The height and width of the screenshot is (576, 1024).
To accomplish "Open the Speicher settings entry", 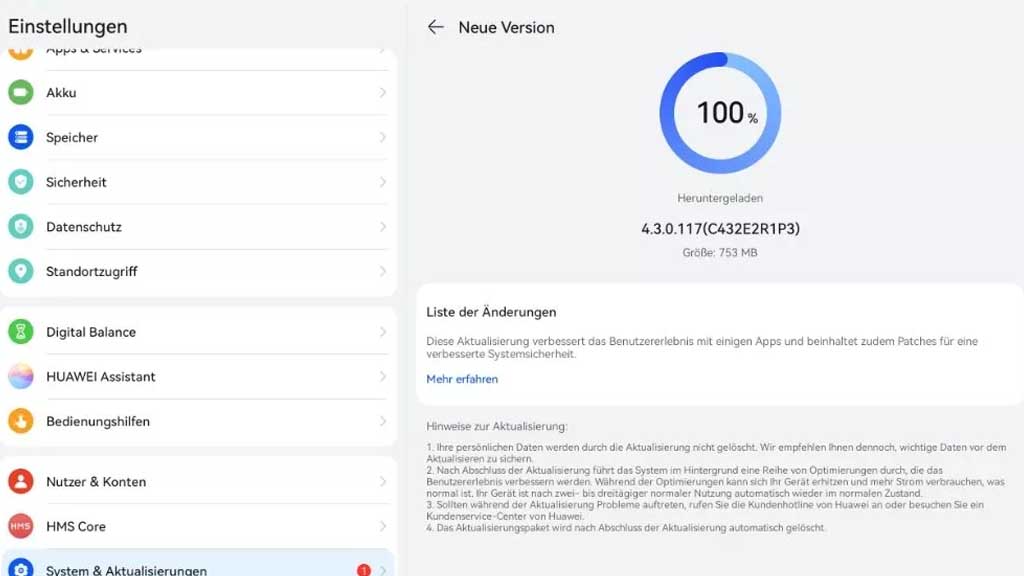I will click(x=72, y=138).
